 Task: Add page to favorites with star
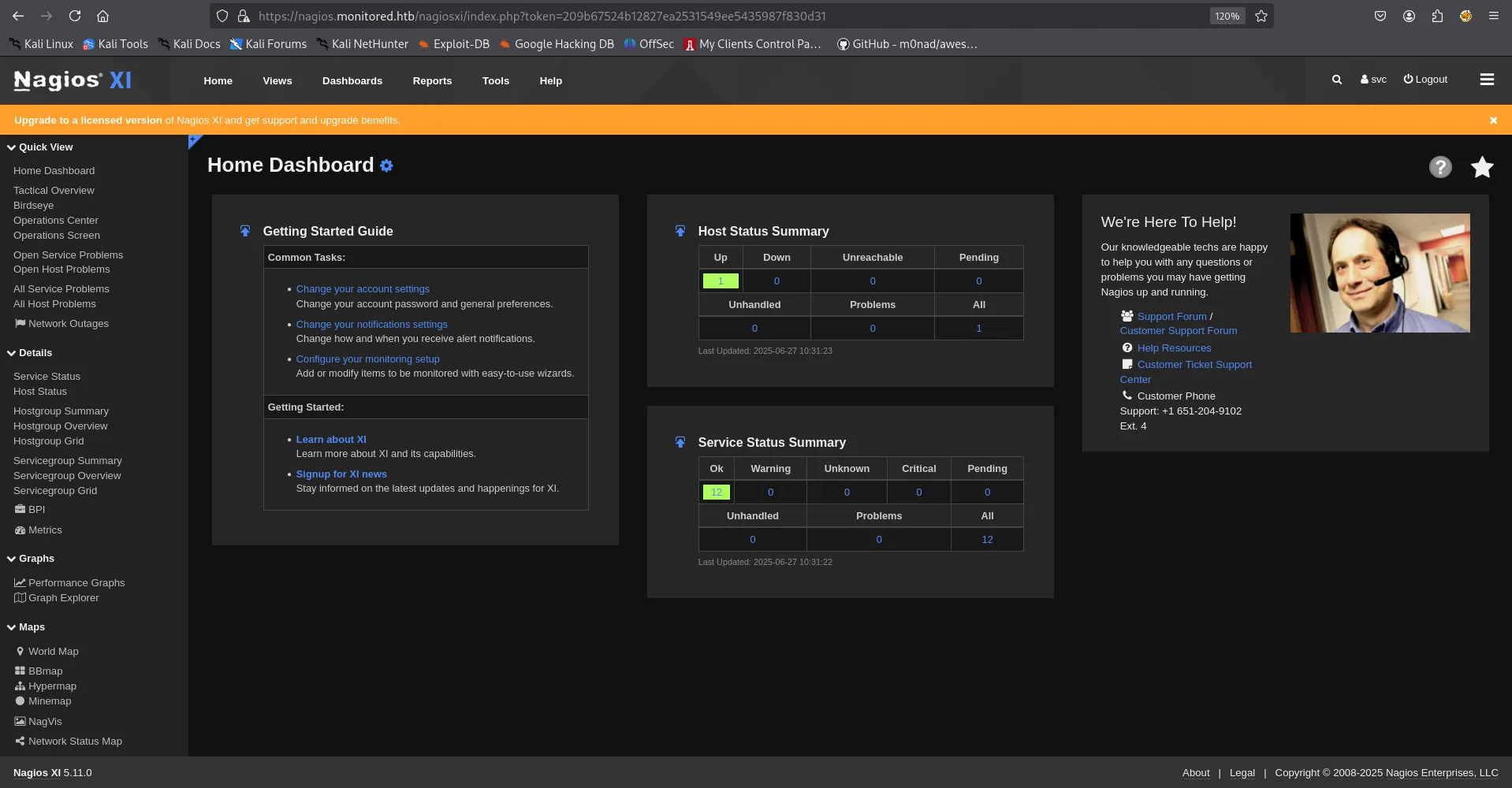pyautogui.click(x=1482, y=167)
